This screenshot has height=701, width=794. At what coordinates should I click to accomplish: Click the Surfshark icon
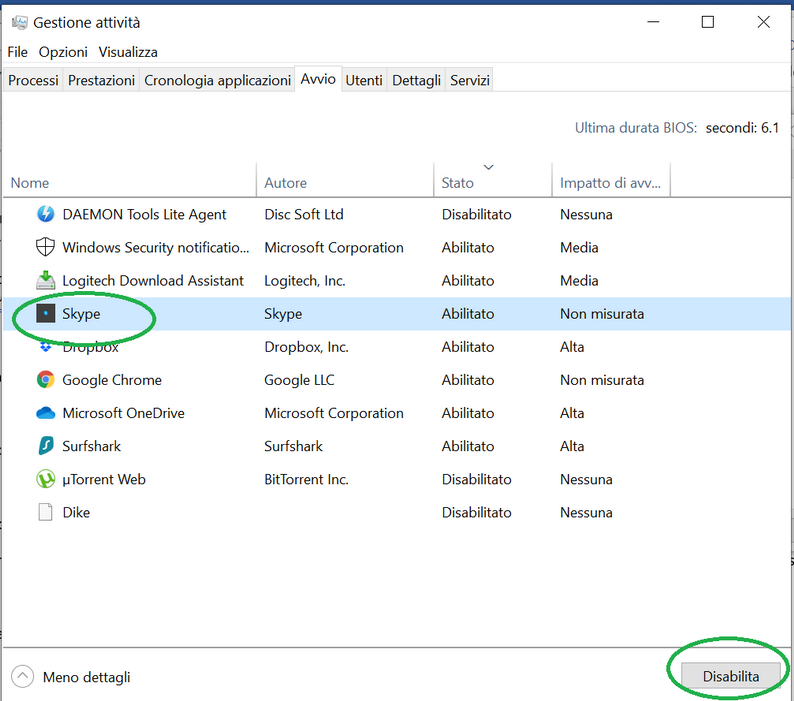point(46,446)
